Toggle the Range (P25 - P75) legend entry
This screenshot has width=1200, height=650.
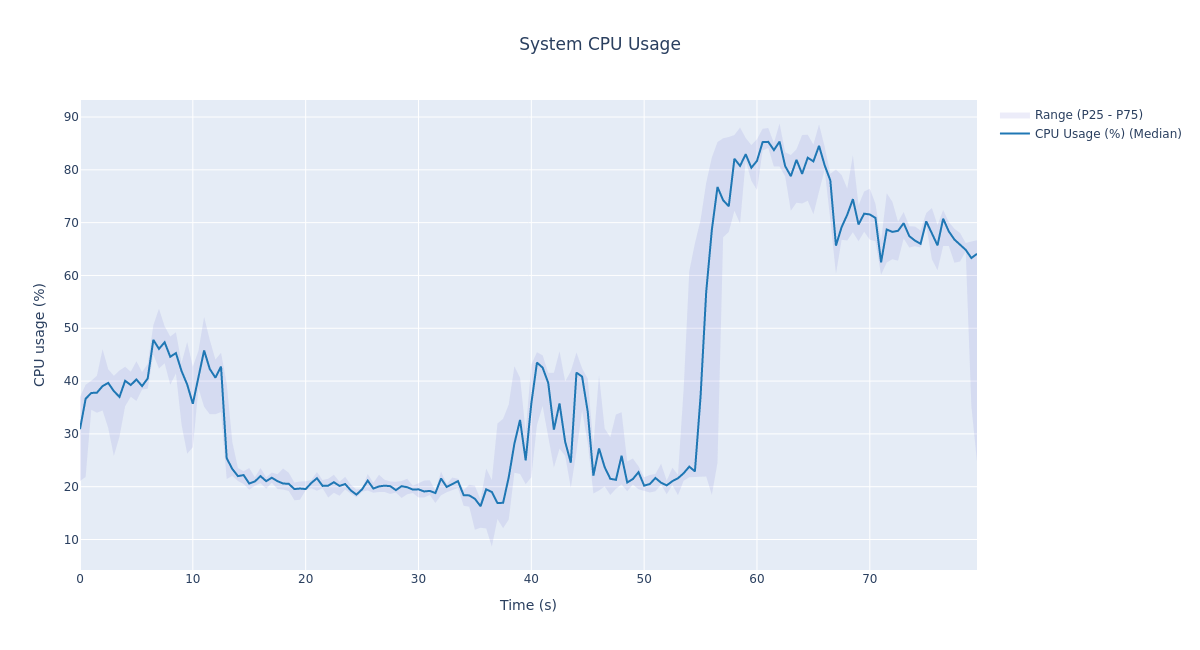1088,115
